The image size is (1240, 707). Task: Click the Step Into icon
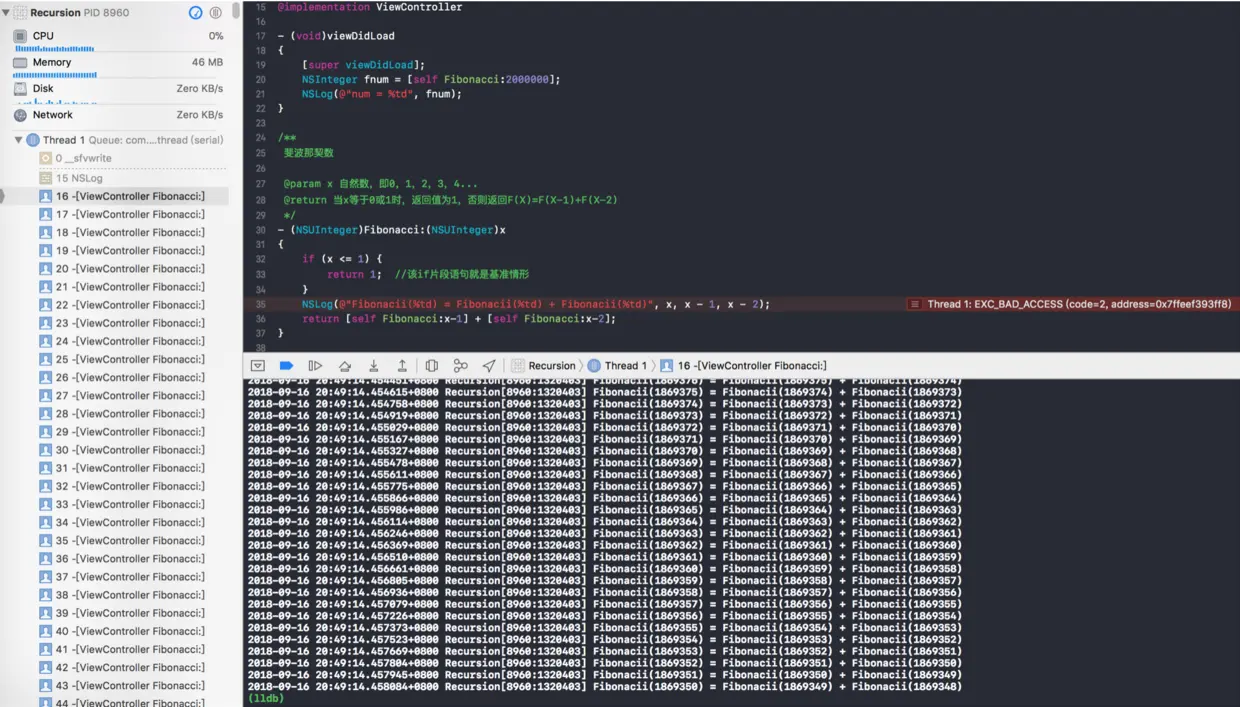click(373, 366)
